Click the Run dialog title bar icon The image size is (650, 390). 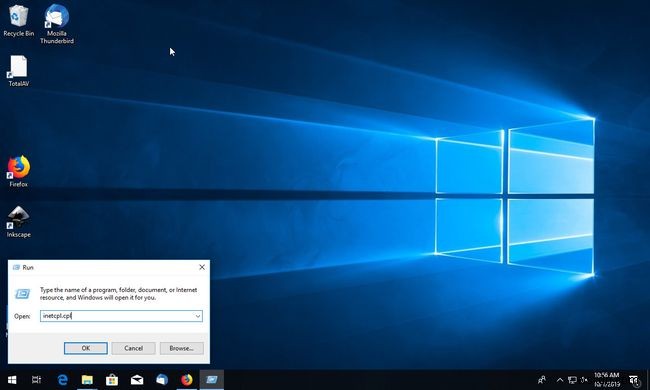coord(17,267)
